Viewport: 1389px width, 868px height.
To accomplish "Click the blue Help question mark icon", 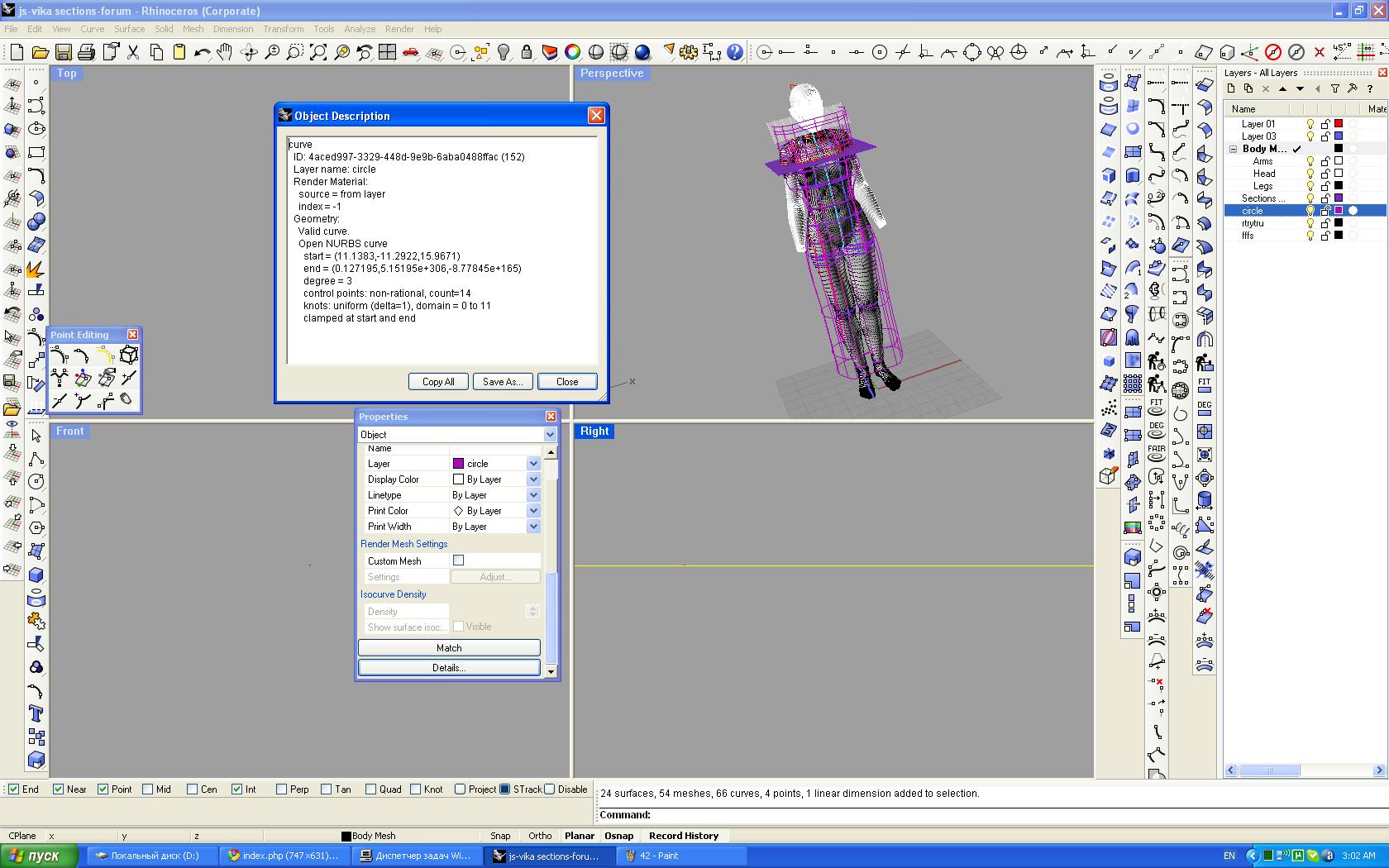I will click(734, 53).
